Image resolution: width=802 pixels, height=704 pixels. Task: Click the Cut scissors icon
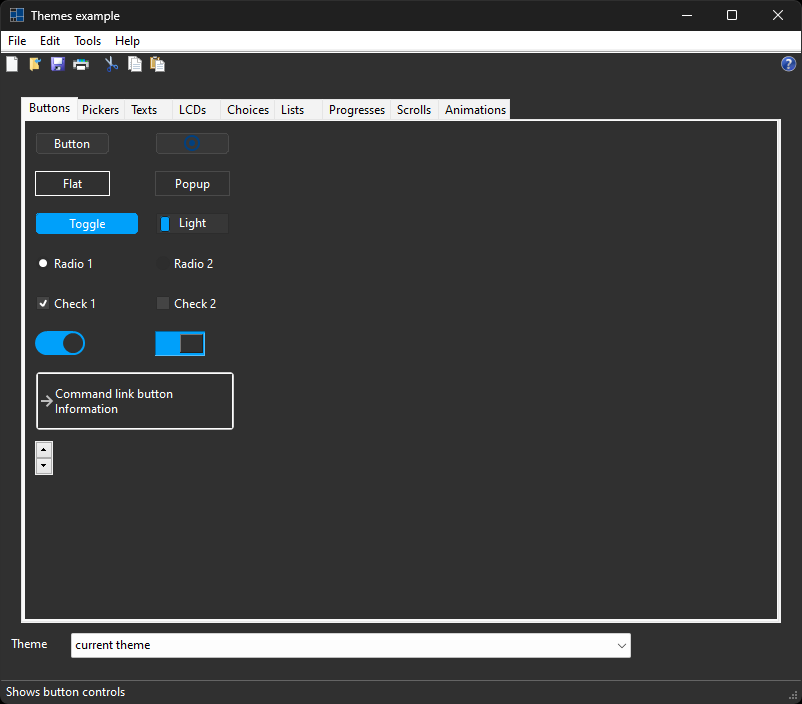point(111,64)
